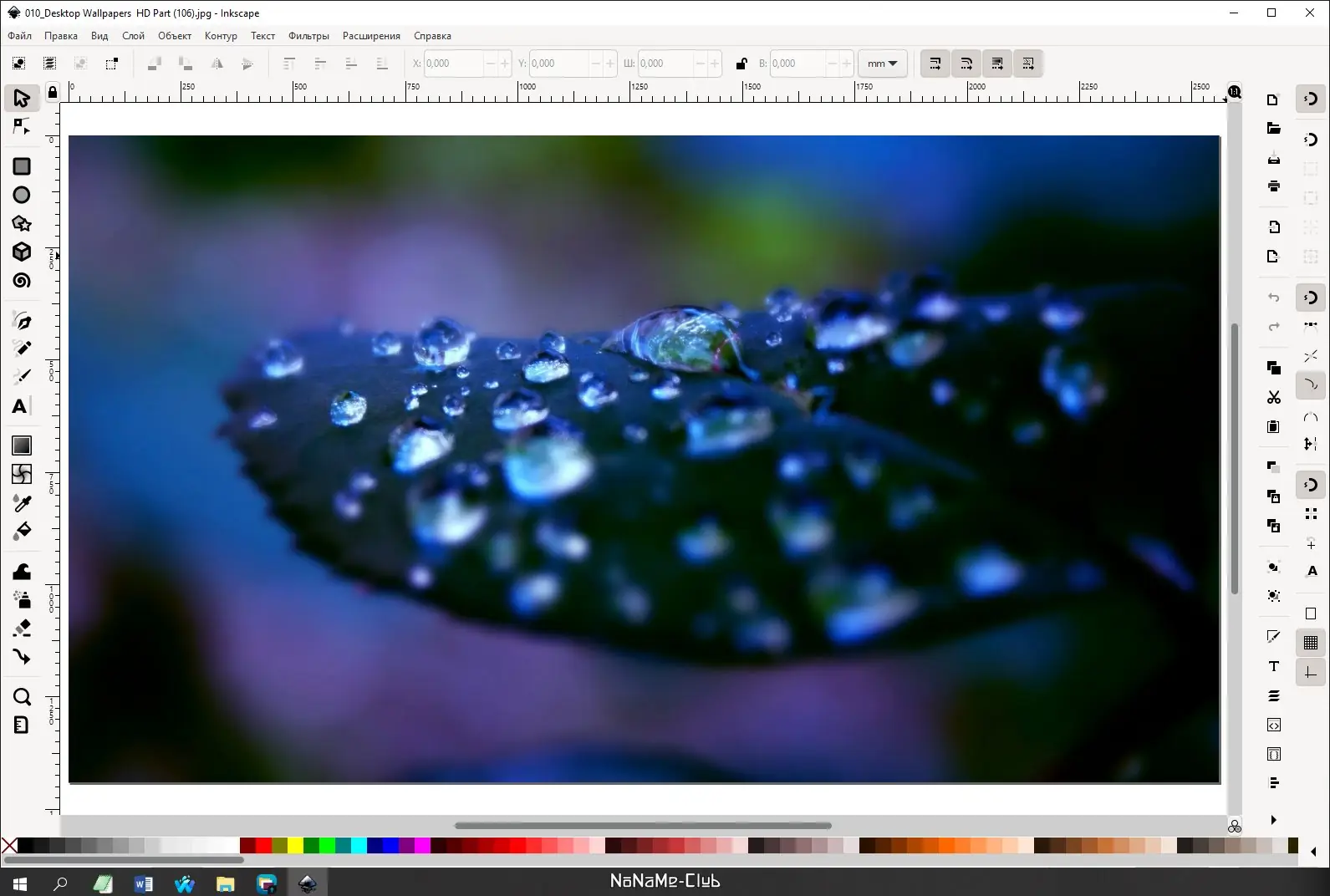The height and width of the screenshot is (896, 1330).
Task: Open the color palette menu arrow
Action: point(1313,852)
